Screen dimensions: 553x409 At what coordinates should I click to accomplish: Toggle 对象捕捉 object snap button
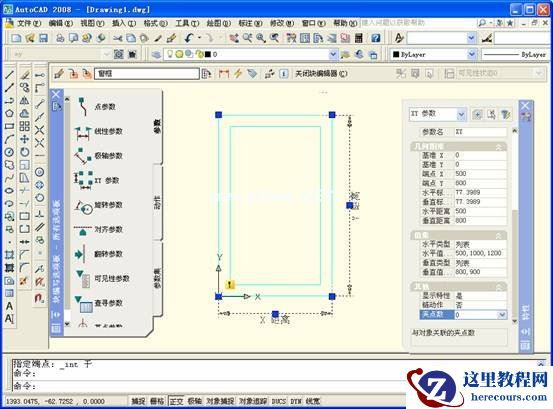click(220, 401)
